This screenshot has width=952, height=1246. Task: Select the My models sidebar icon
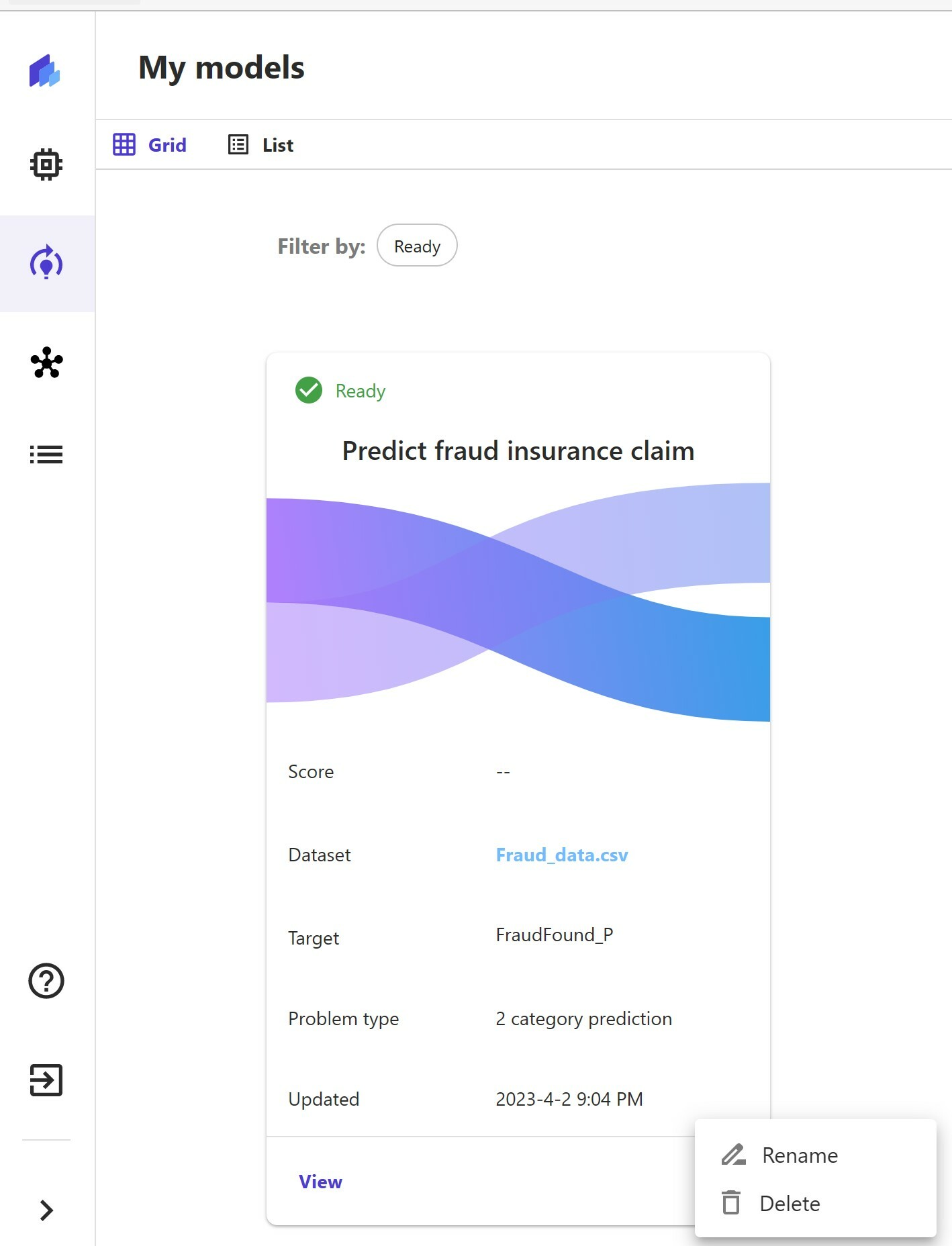pyautogui.click(x=46, y=262)
